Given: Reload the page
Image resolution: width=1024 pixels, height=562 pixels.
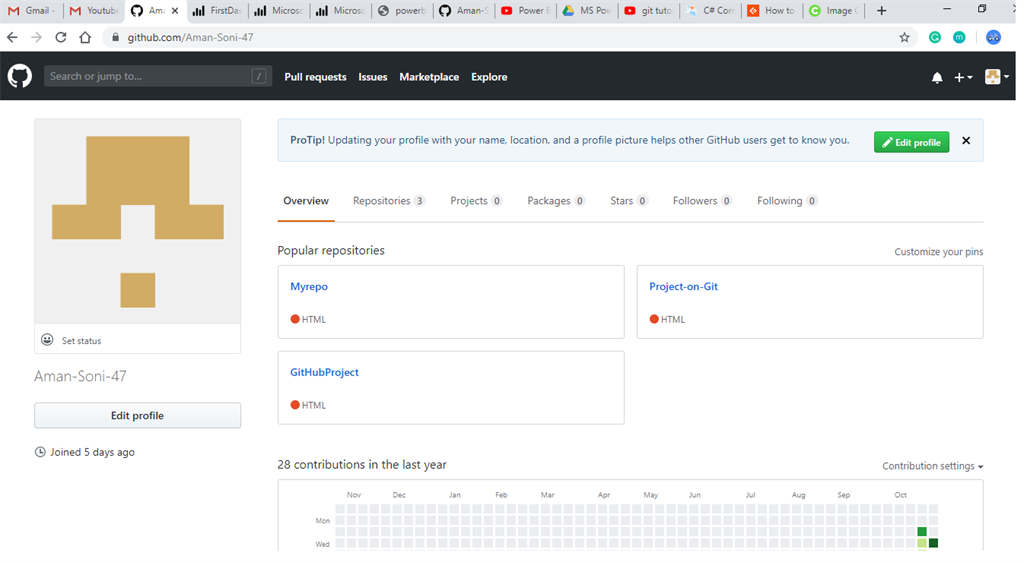Looking at the screenshot, I should [61, 37].
